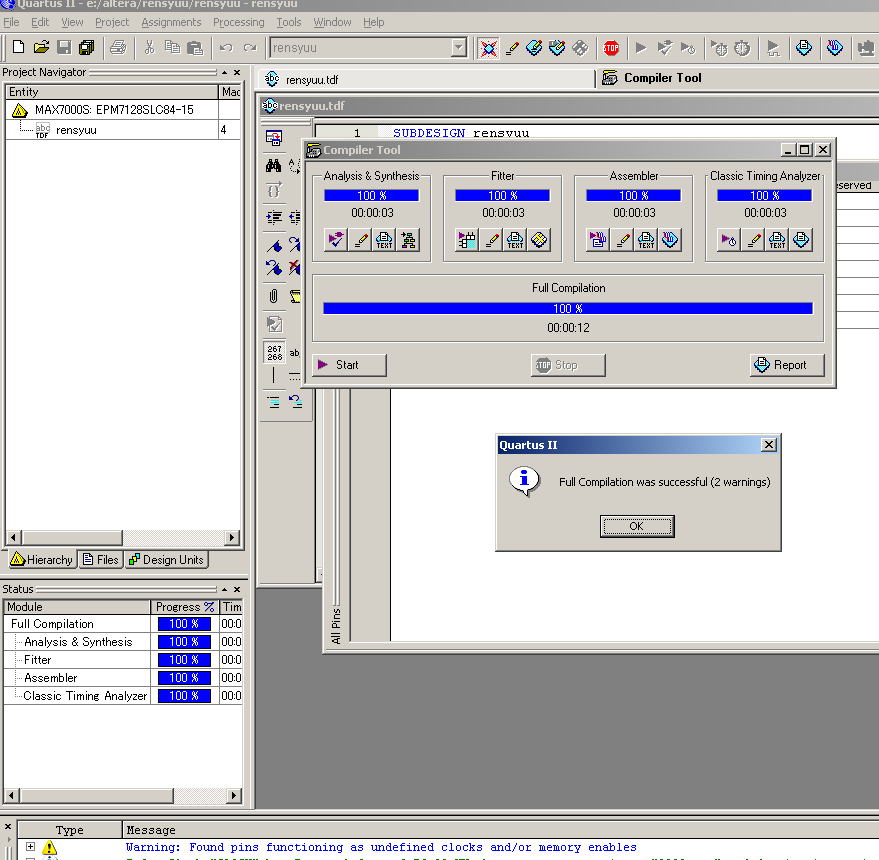Click the Status panel left scroll arrow

(x=12, y=795)
